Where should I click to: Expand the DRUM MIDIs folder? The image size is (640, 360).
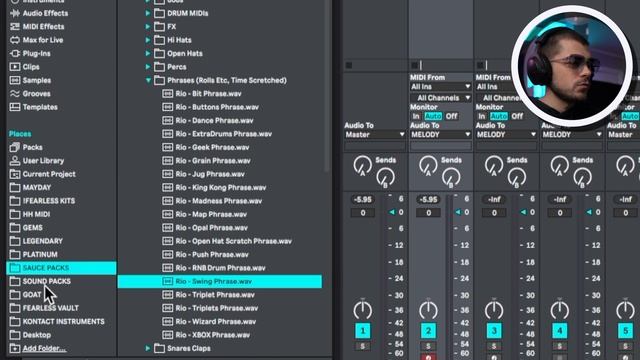click(x=148, y=13)
